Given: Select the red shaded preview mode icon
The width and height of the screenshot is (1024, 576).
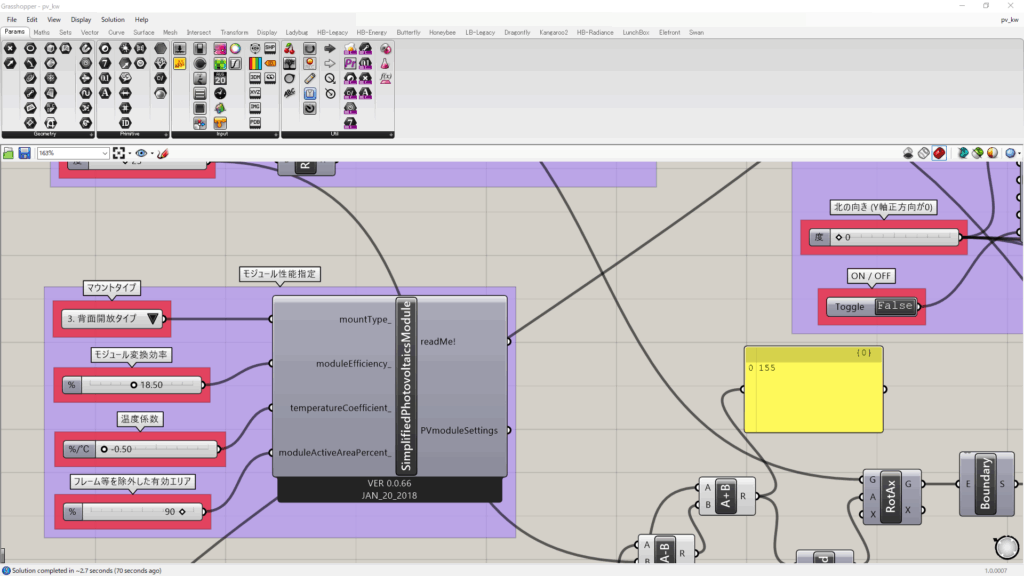Looking at the screenshot, I should coord(940,153).
